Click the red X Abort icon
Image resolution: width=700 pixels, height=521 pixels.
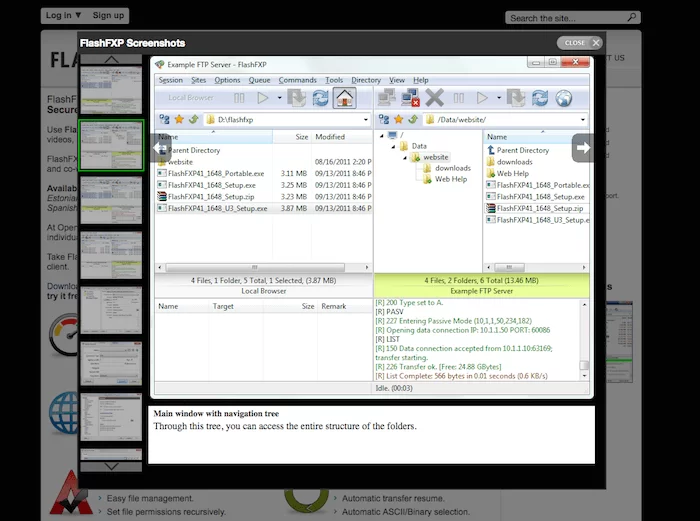point(434,98)
